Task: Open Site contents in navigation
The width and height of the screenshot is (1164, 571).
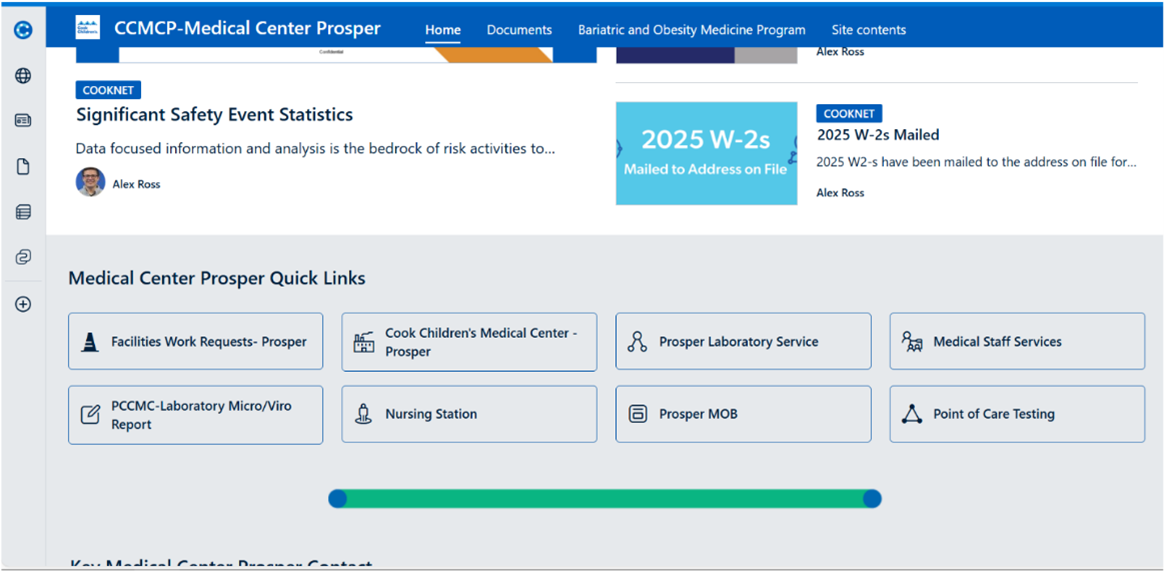Action: click(869, 30)
